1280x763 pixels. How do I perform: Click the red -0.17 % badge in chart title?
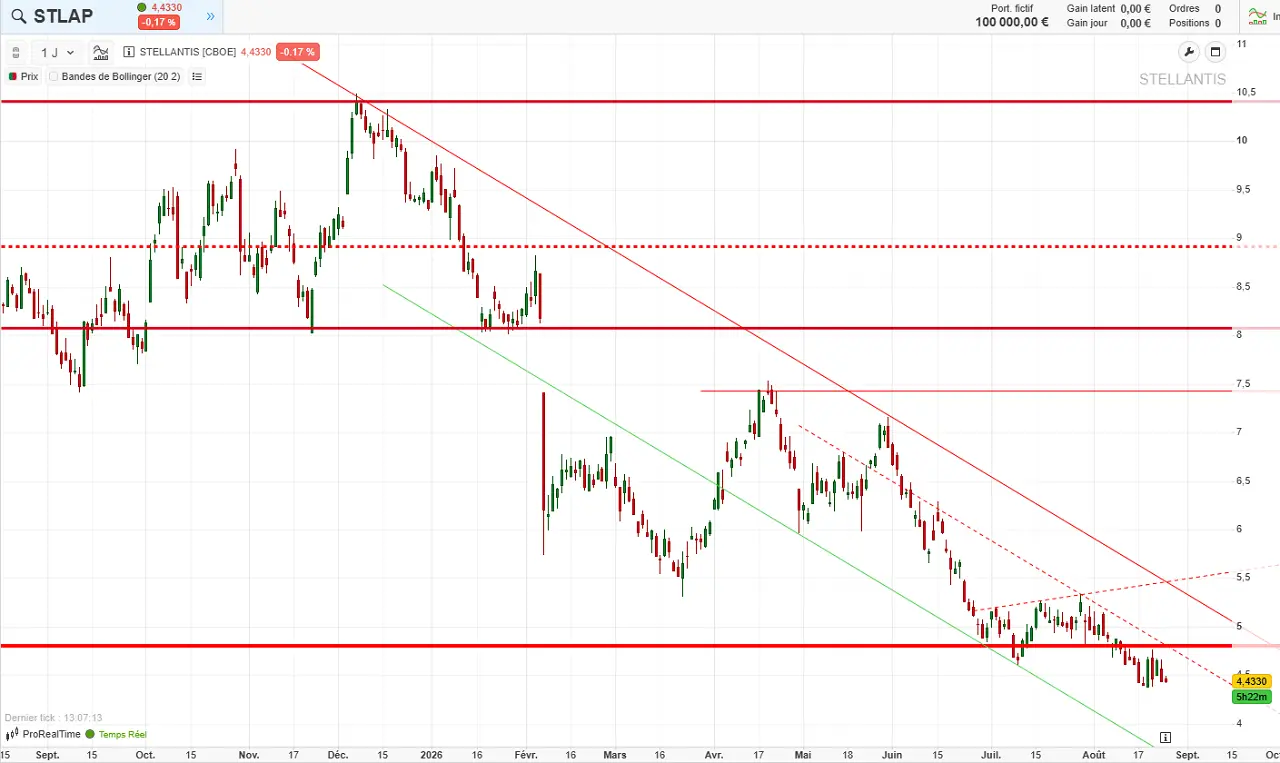pyautogui.click(x=297, y=52)
